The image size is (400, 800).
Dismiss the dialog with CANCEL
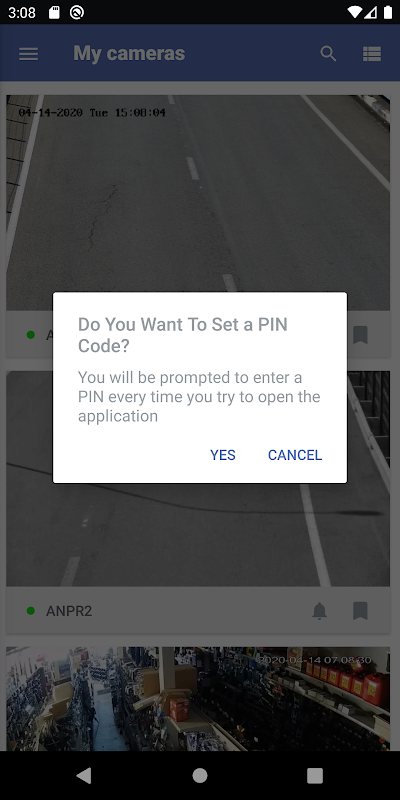pyautogui.click(x=295, y=455)
